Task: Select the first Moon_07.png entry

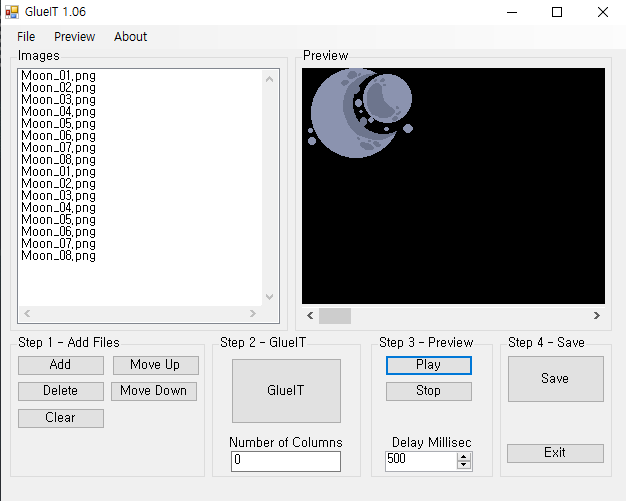Action: pos(58,147)
